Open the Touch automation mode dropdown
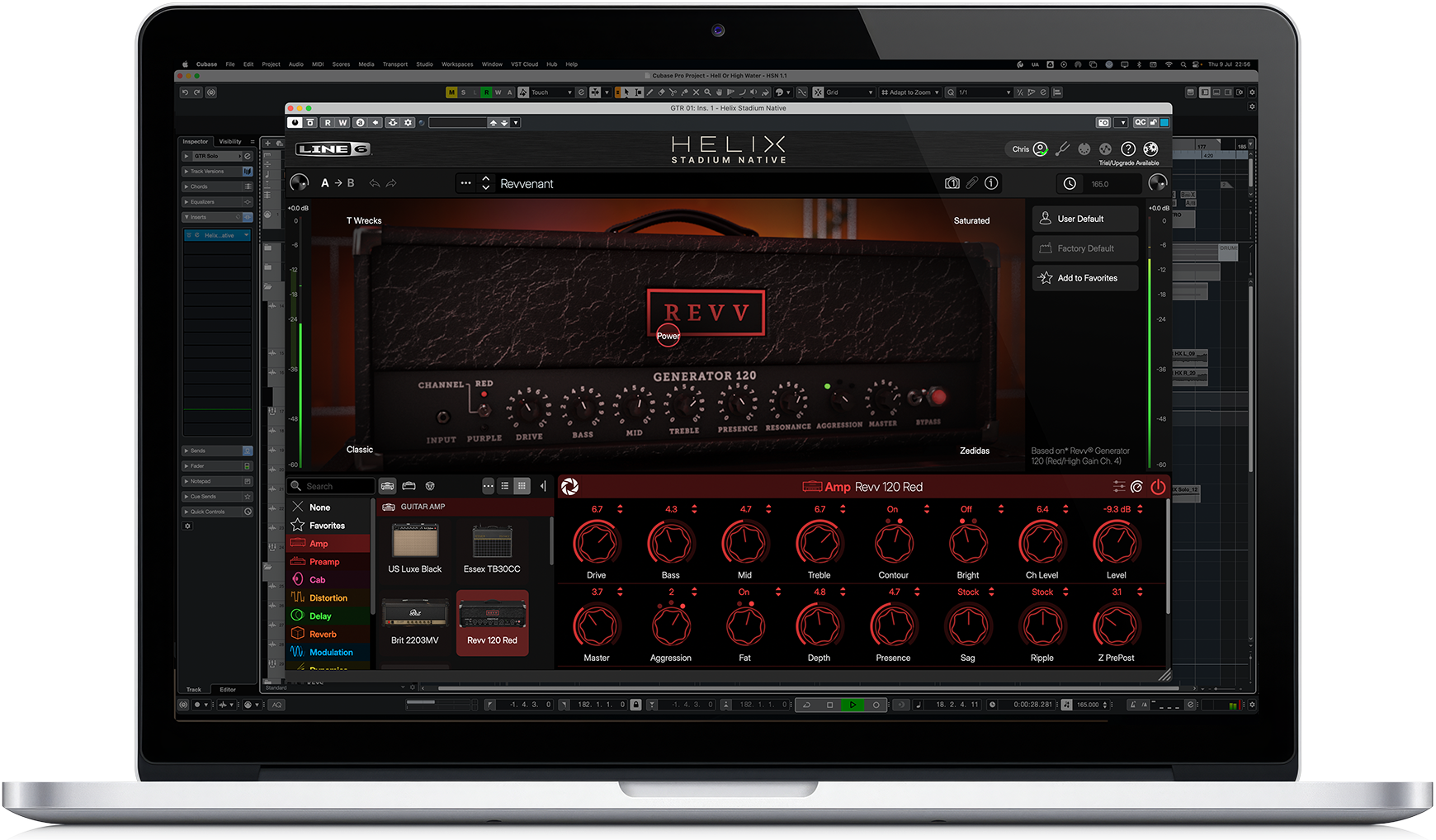The width and height of the screenshot is (1436, 840). [x=551, y=92]
